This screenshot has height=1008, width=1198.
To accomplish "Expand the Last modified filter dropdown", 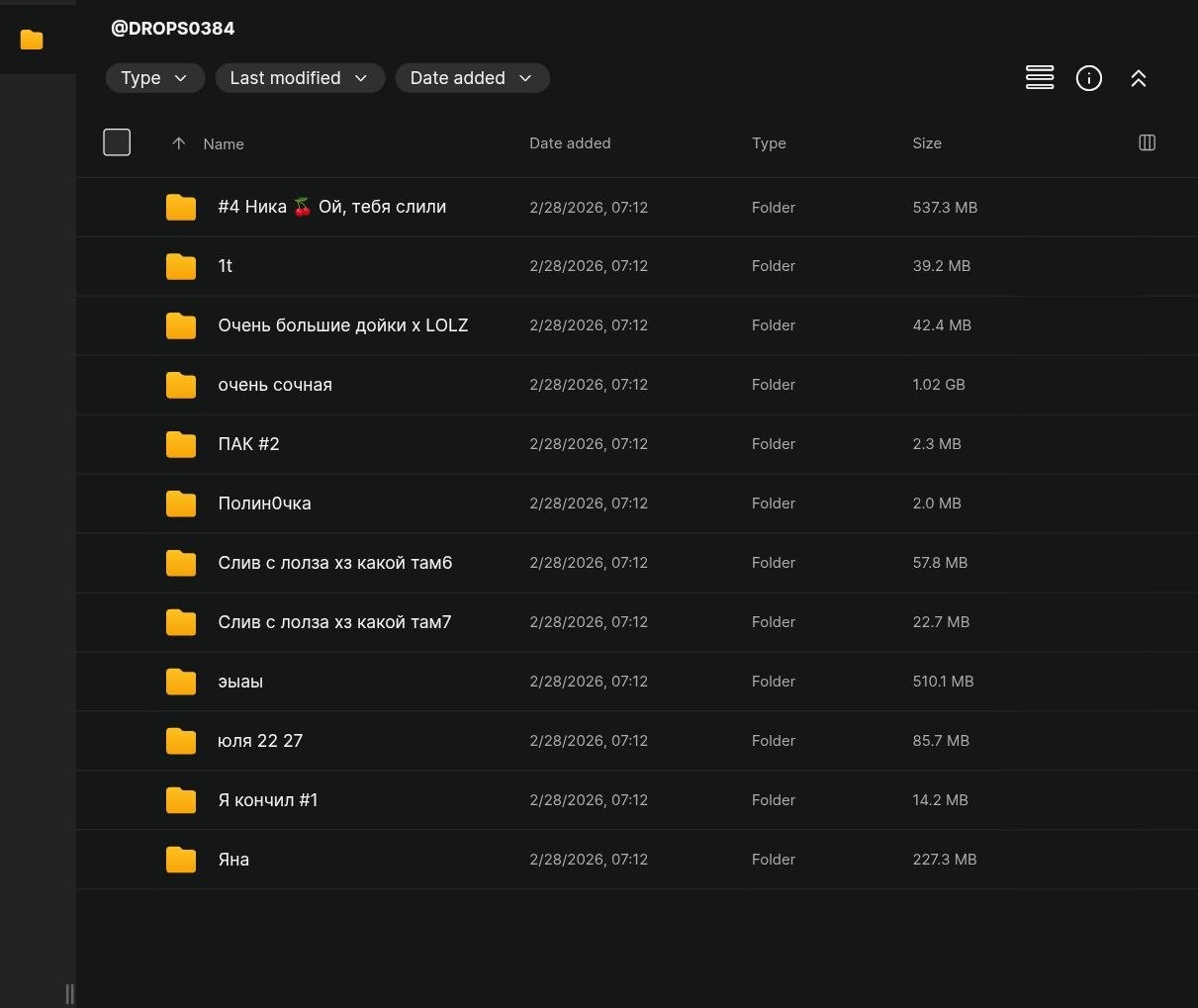I will tap(299, 78).
